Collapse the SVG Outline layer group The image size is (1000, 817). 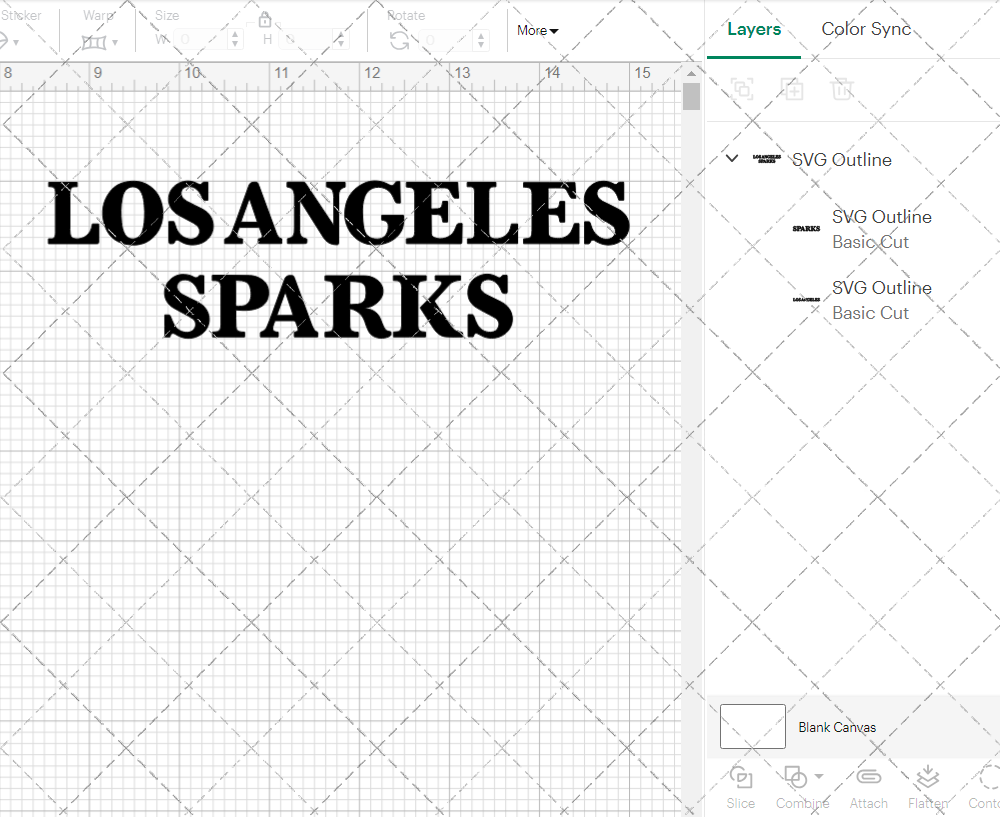pyautogui.click(x=731, y=158)
